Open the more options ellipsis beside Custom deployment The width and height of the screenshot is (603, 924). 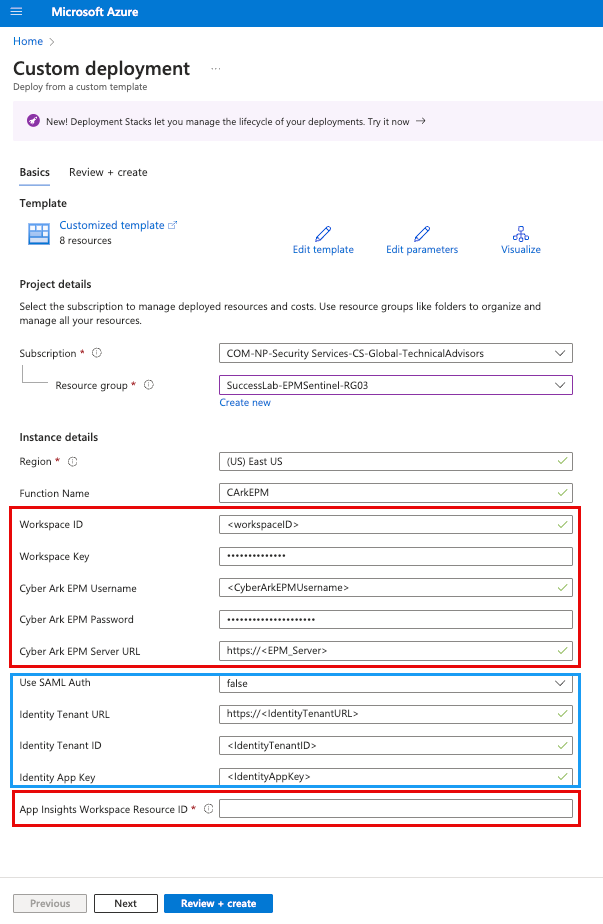click(x=215, y=66)
